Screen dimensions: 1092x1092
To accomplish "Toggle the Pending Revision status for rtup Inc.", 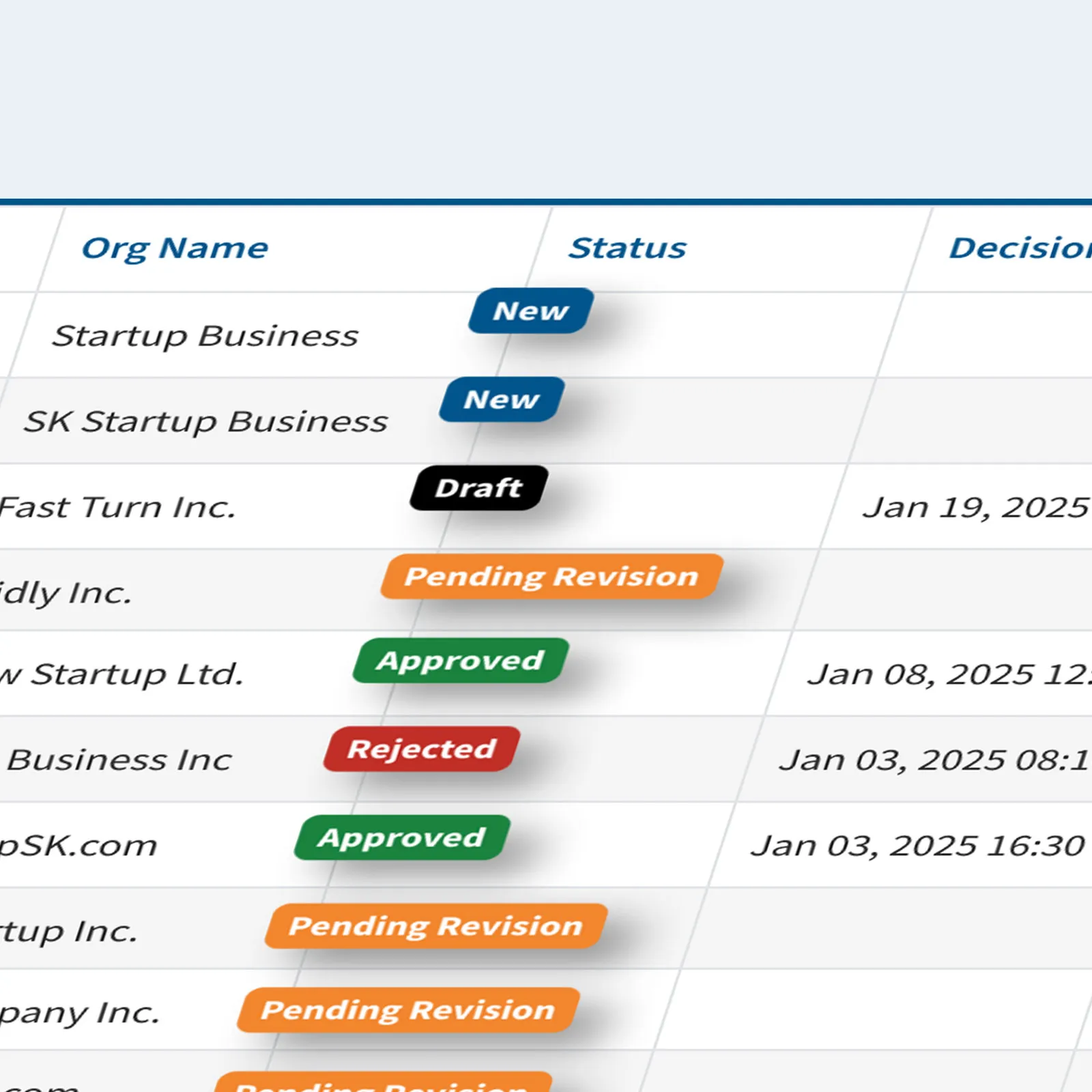I will pyautogui.click(x=437, y=926).
